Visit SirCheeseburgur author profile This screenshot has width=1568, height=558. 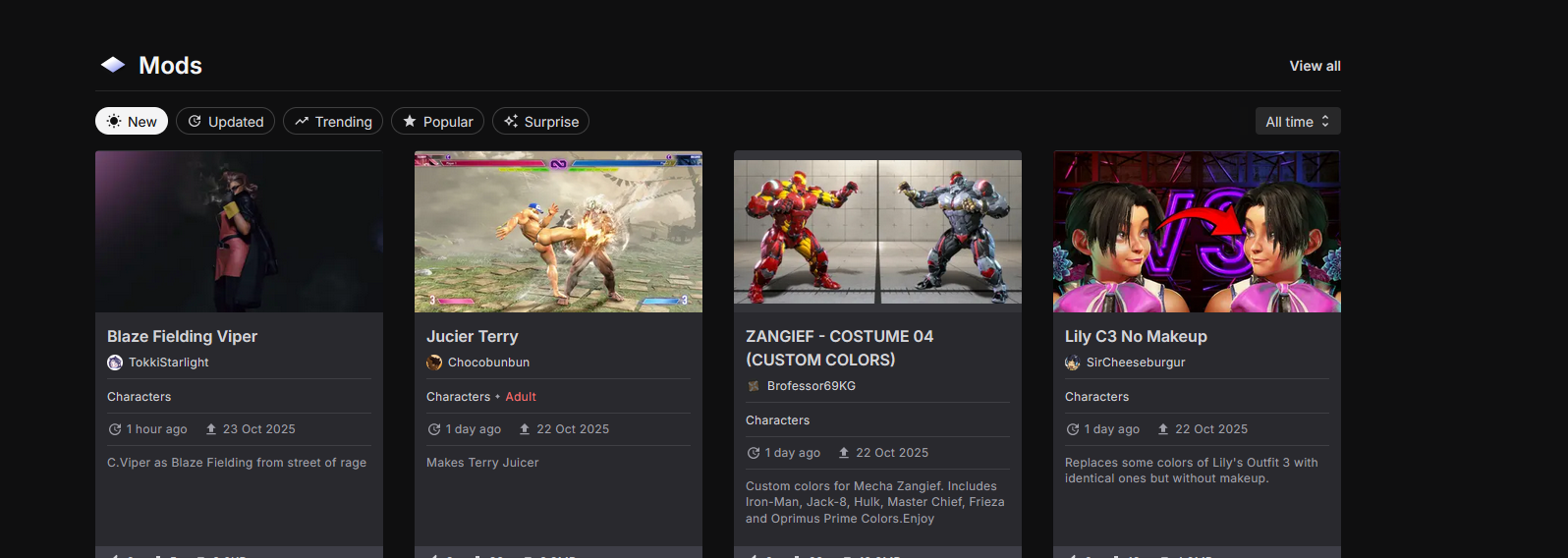pos(1136,363)
